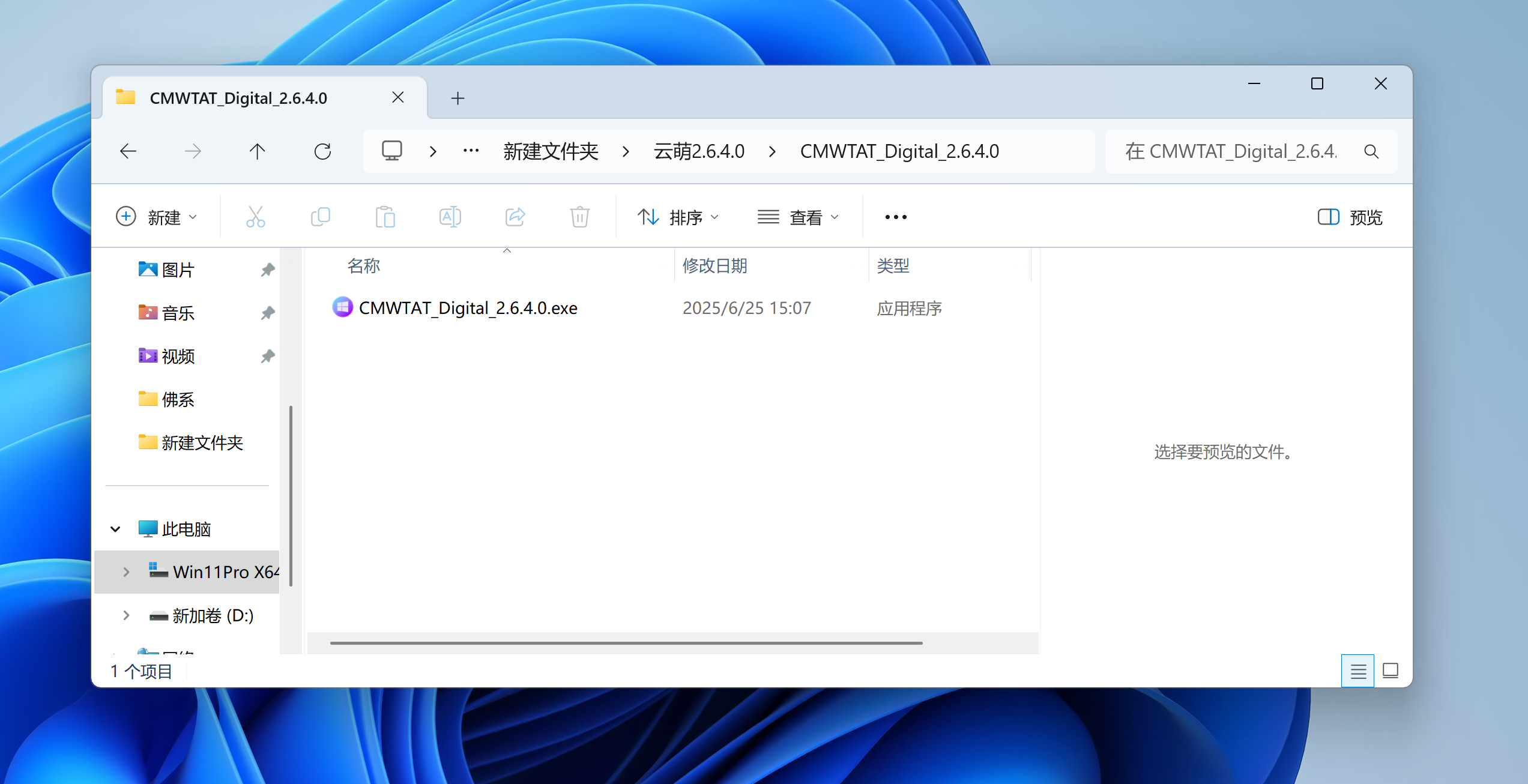Add a new tab with plus button

point(457,98)
